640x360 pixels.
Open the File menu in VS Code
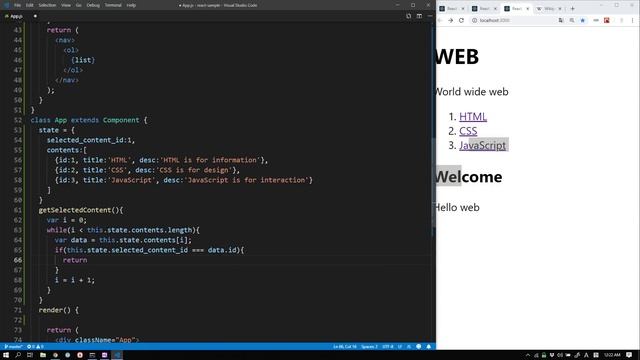(17, 5)
